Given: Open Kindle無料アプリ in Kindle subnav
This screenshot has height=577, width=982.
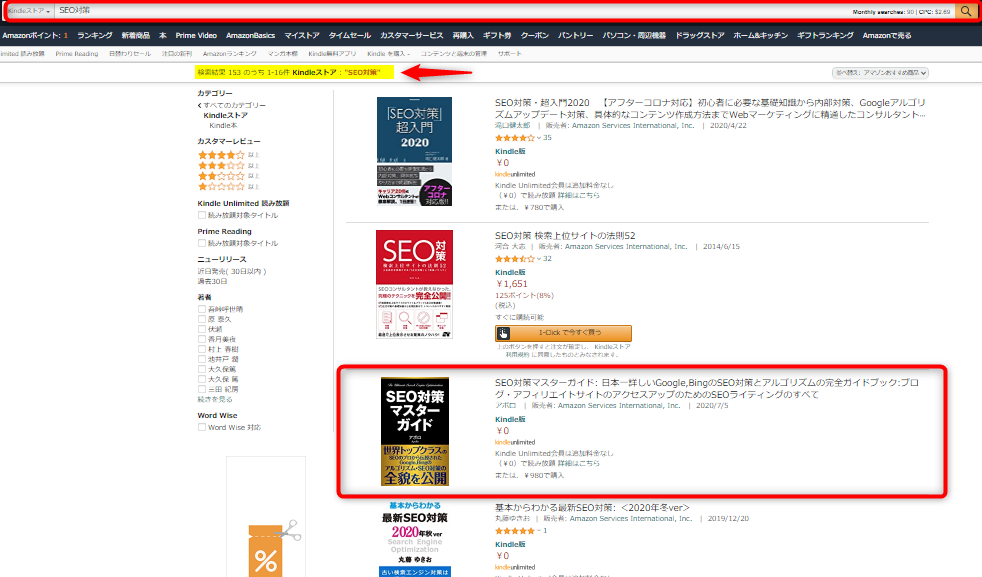Looking at the screenshot, I should coord(332,54).
